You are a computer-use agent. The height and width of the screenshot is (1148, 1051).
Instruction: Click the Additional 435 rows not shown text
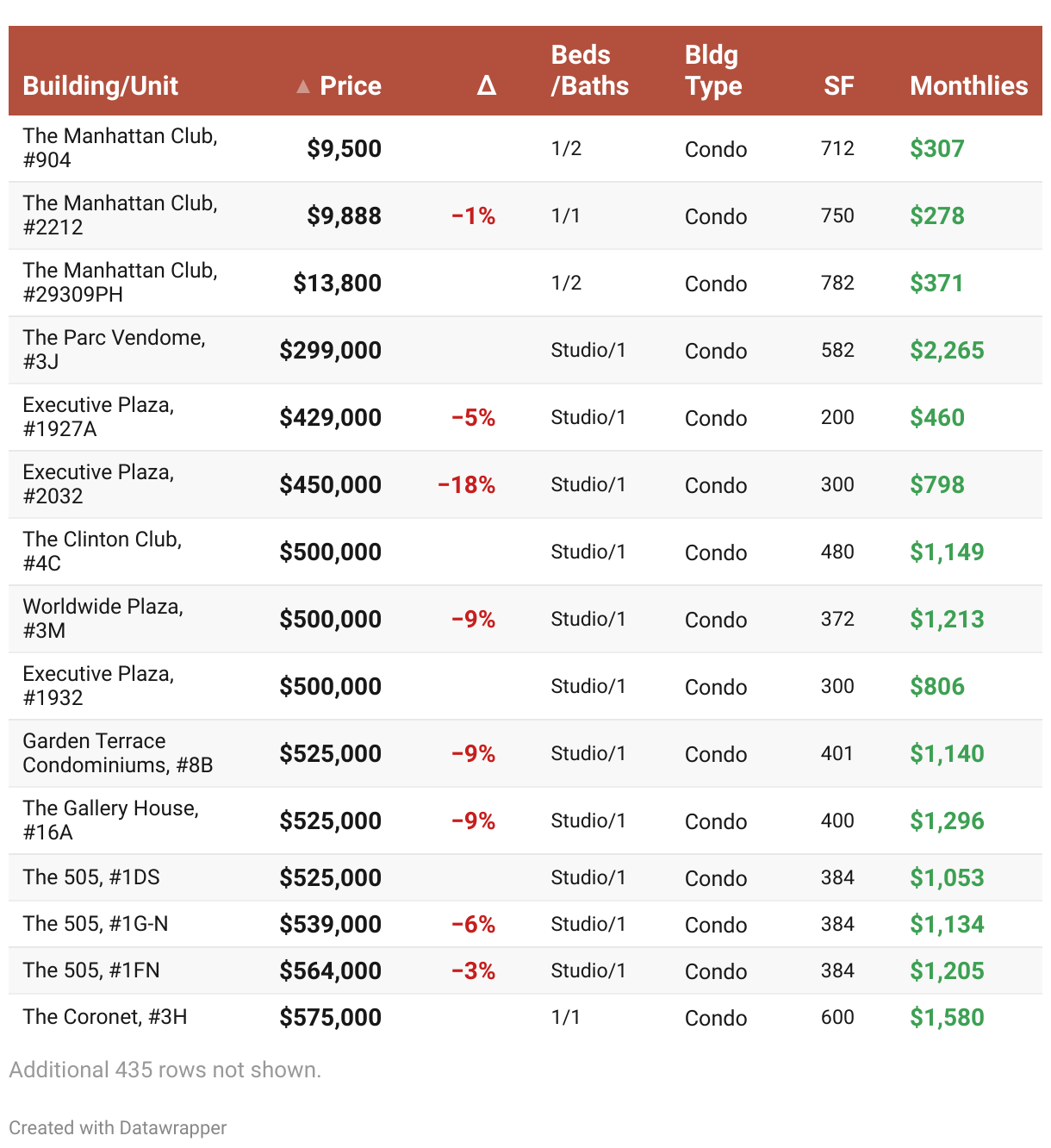point(165,1070)
